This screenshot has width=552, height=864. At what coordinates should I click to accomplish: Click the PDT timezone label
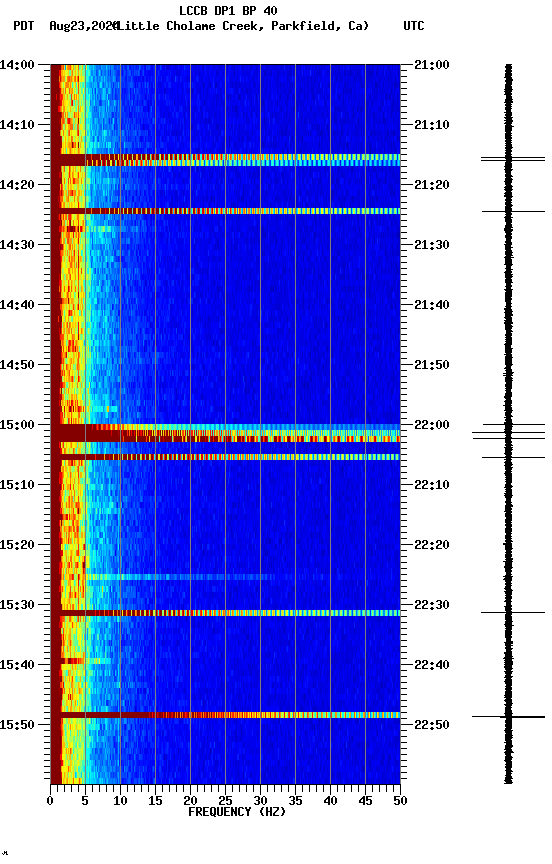click(24, 26)
